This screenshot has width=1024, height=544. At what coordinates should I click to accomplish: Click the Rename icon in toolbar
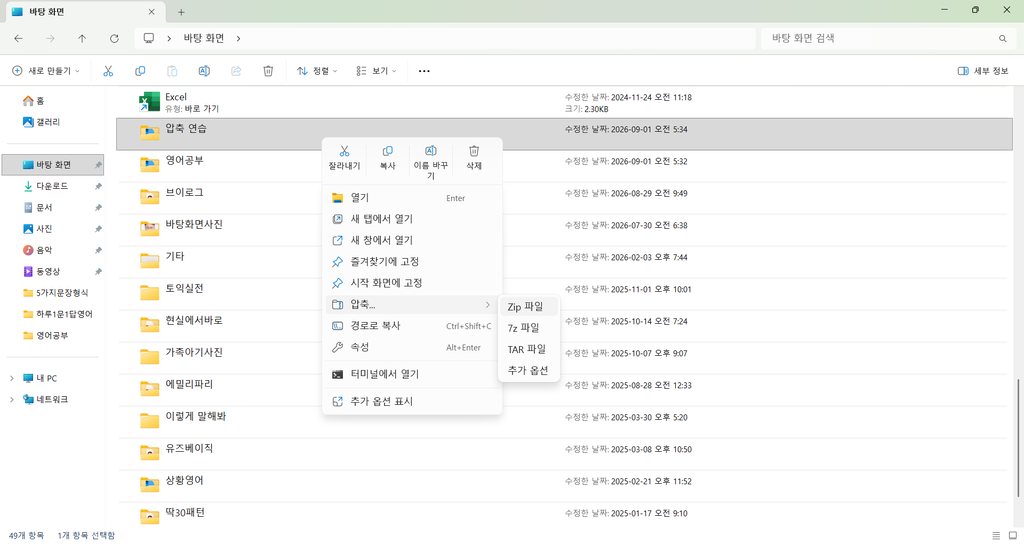pos(204,71)
